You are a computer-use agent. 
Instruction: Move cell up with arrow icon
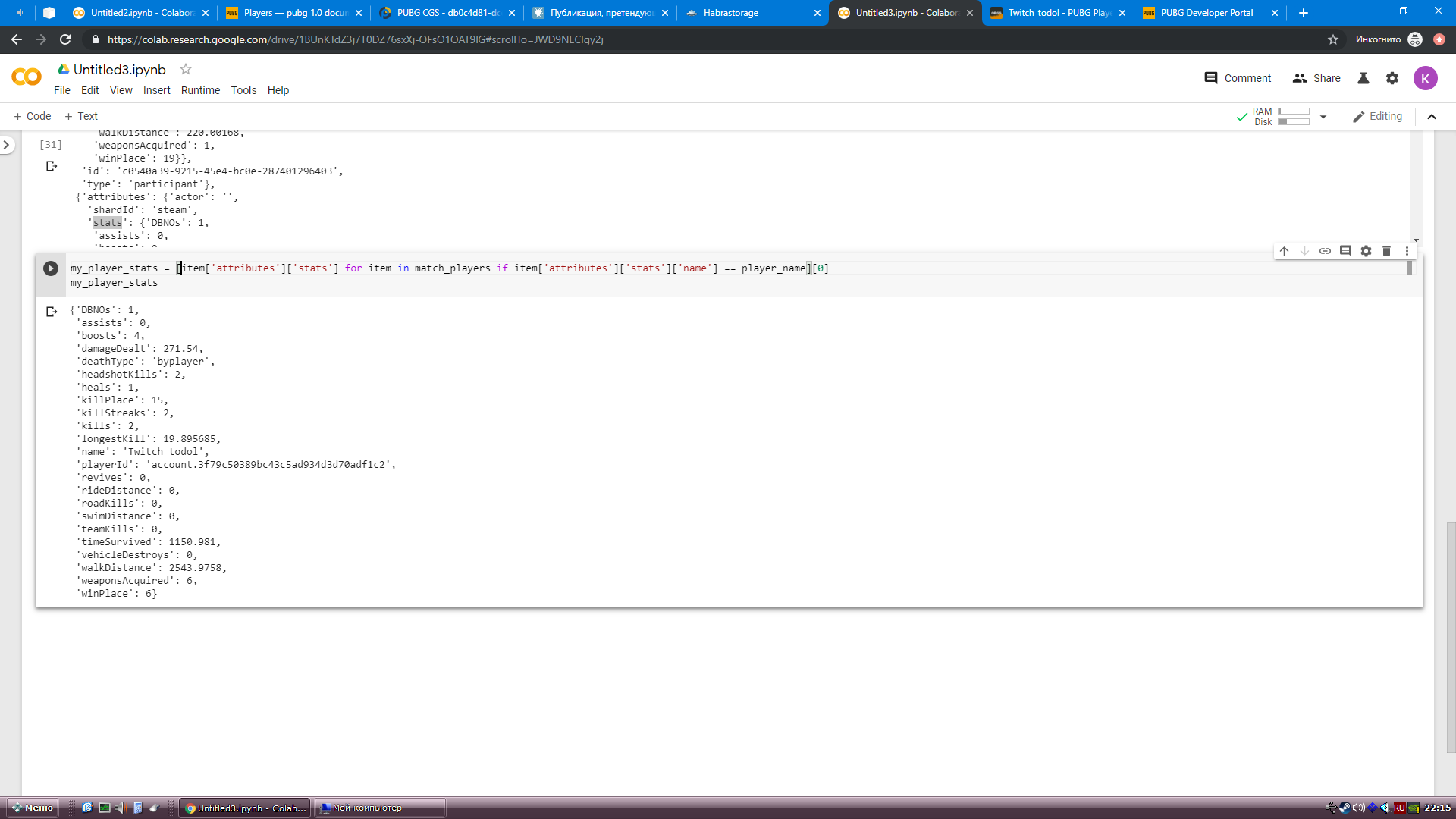click(x=1284, y=251)
